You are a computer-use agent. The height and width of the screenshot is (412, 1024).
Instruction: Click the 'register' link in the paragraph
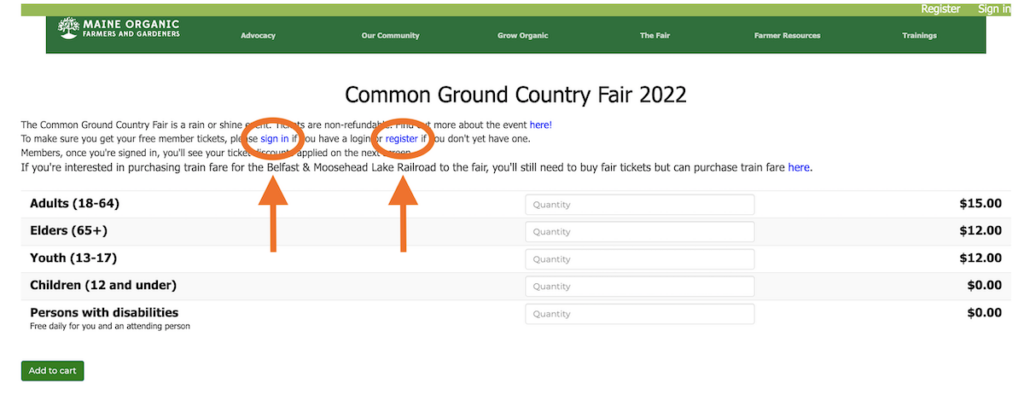click(402, 139)
